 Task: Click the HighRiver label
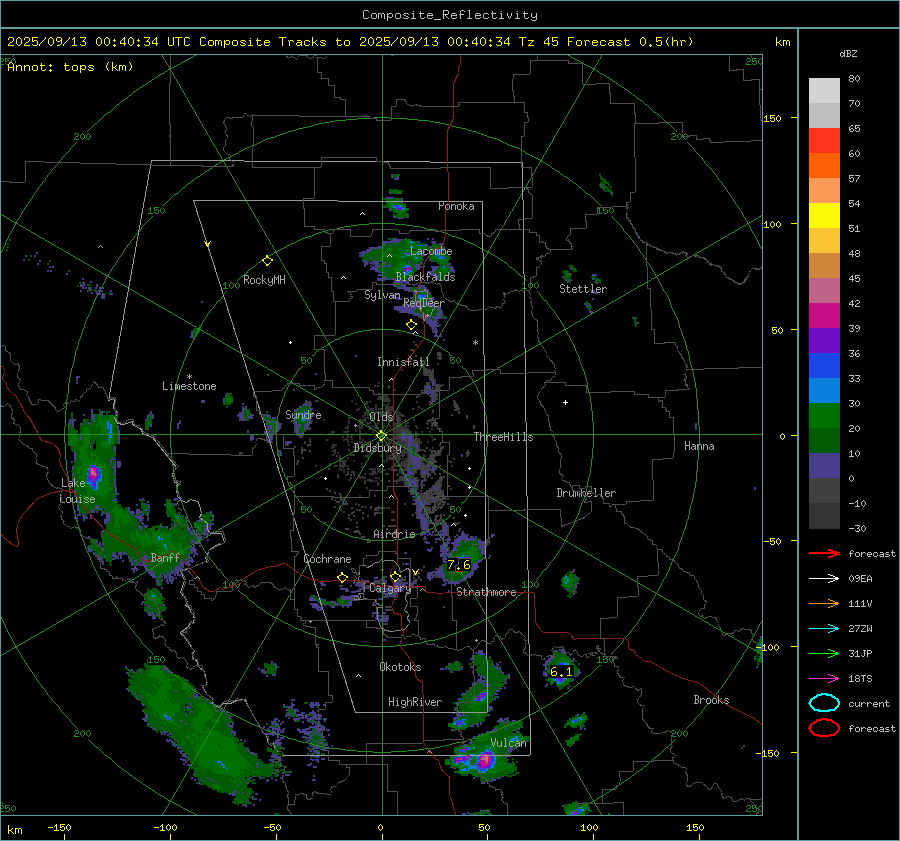415,702
